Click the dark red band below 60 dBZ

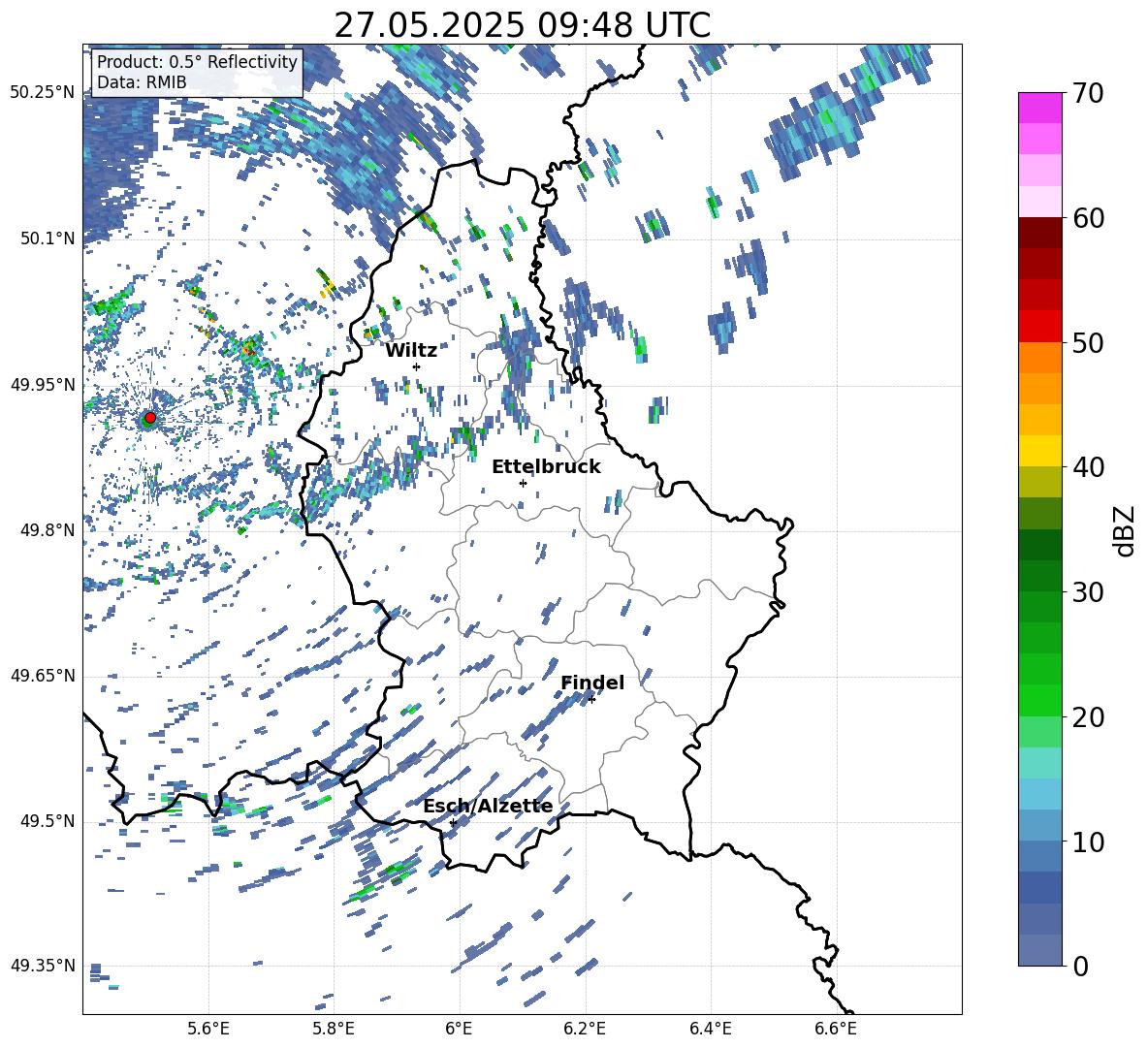tap(1039, 233)
